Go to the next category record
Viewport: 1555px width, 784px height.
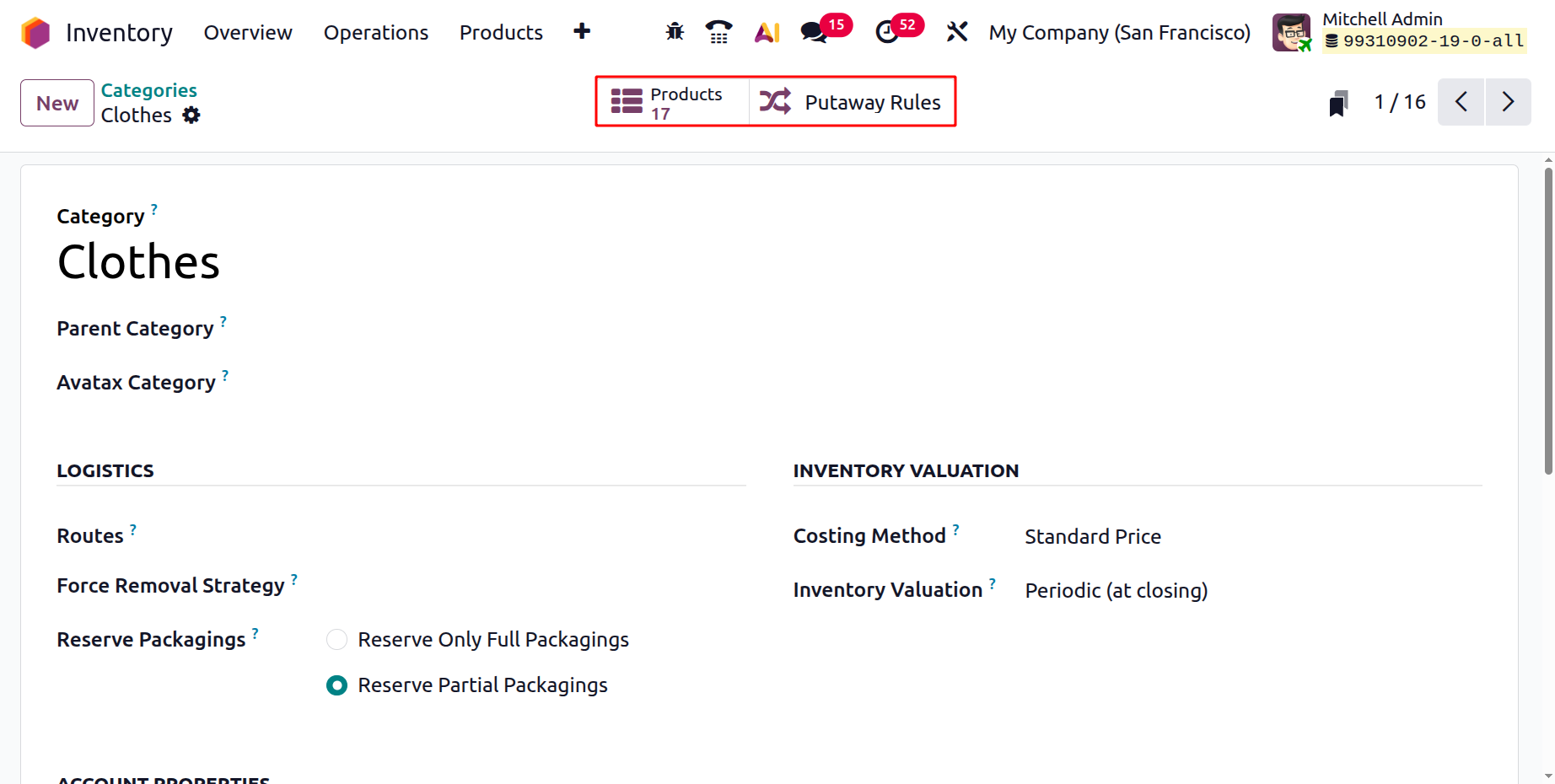(x=1508, y=102)
